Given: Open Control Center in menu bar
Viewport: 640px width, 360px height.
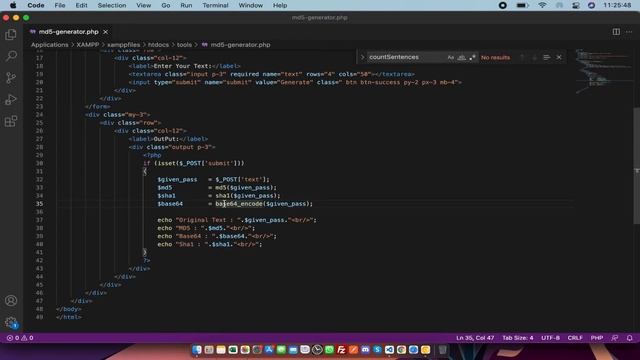Looking at the screenshot, I should coord(576,5).
